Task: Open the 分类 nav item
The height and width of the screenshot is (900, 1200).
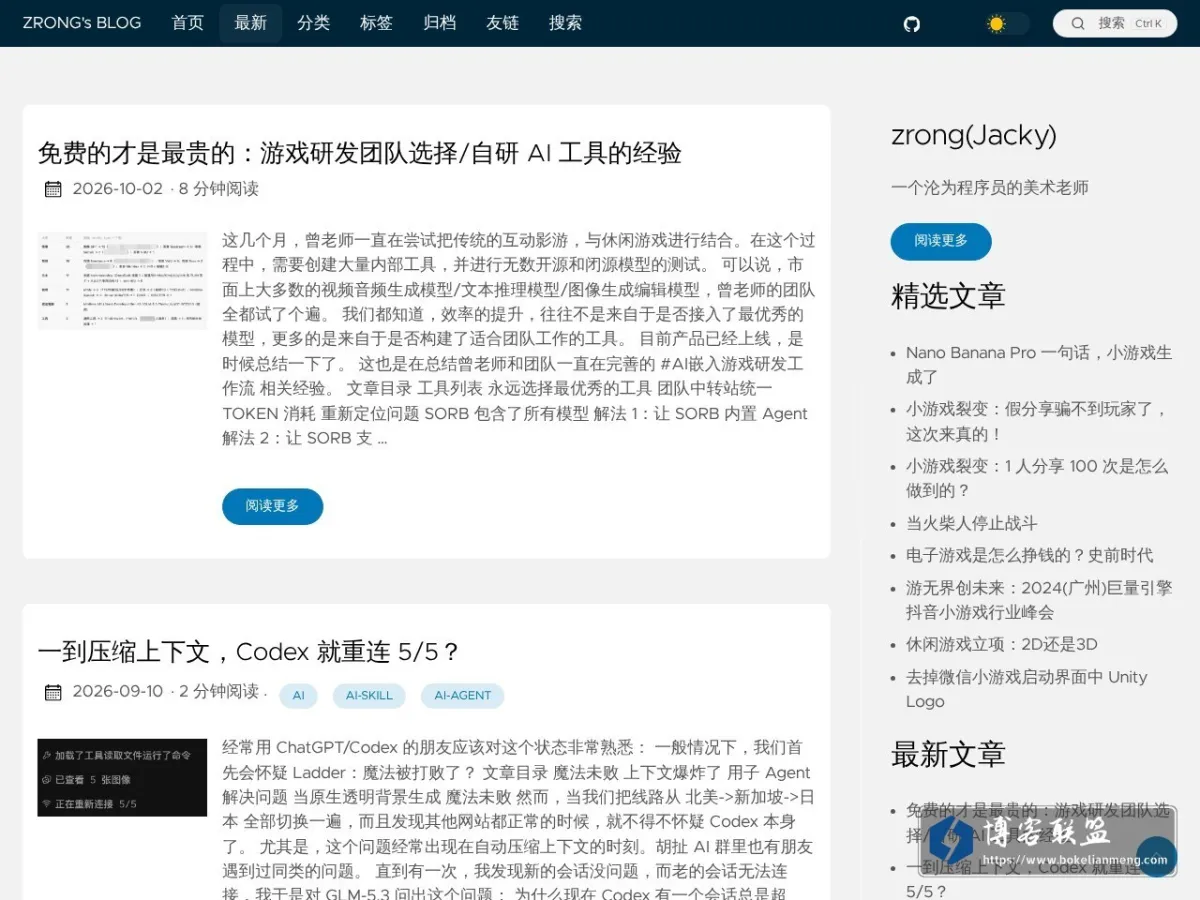Action: click(314, 23)
